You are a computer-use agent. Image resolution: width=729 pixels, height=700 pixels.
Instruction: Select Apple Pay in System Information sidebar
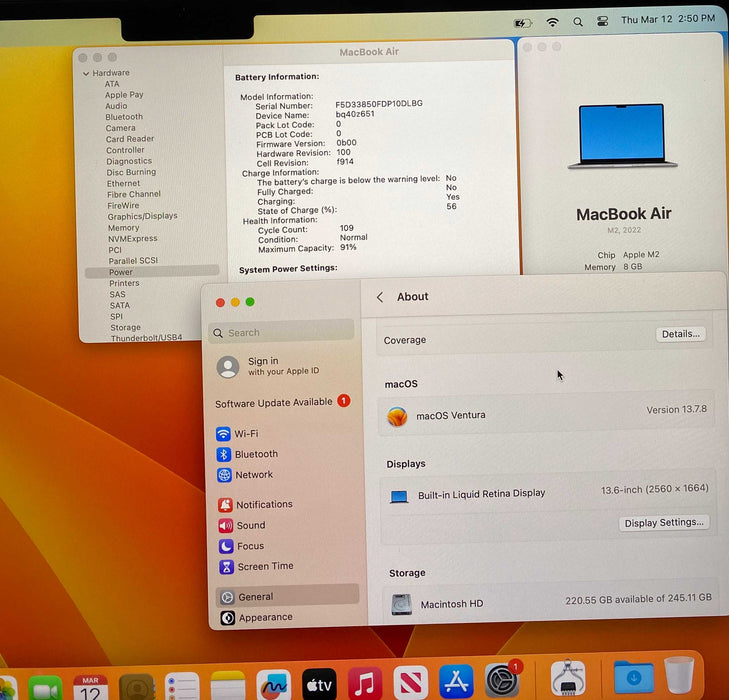point(124,95)
